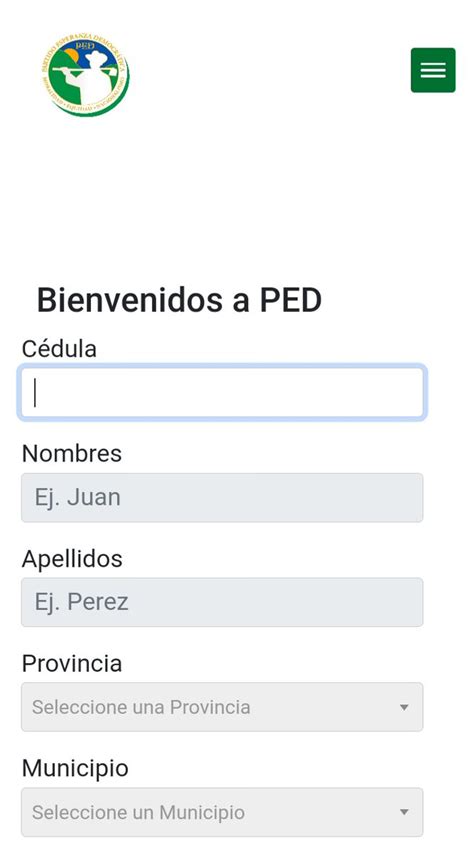The width and height of the screenshot is (474, 852).
Task: Click the Provincia label
Action: pyautogui.click(x=72, y=663)
